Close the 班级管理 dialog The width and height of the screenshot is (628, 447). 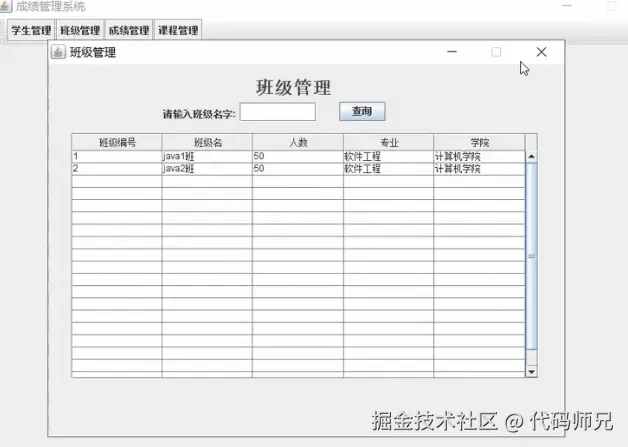(x=541, y=52)
